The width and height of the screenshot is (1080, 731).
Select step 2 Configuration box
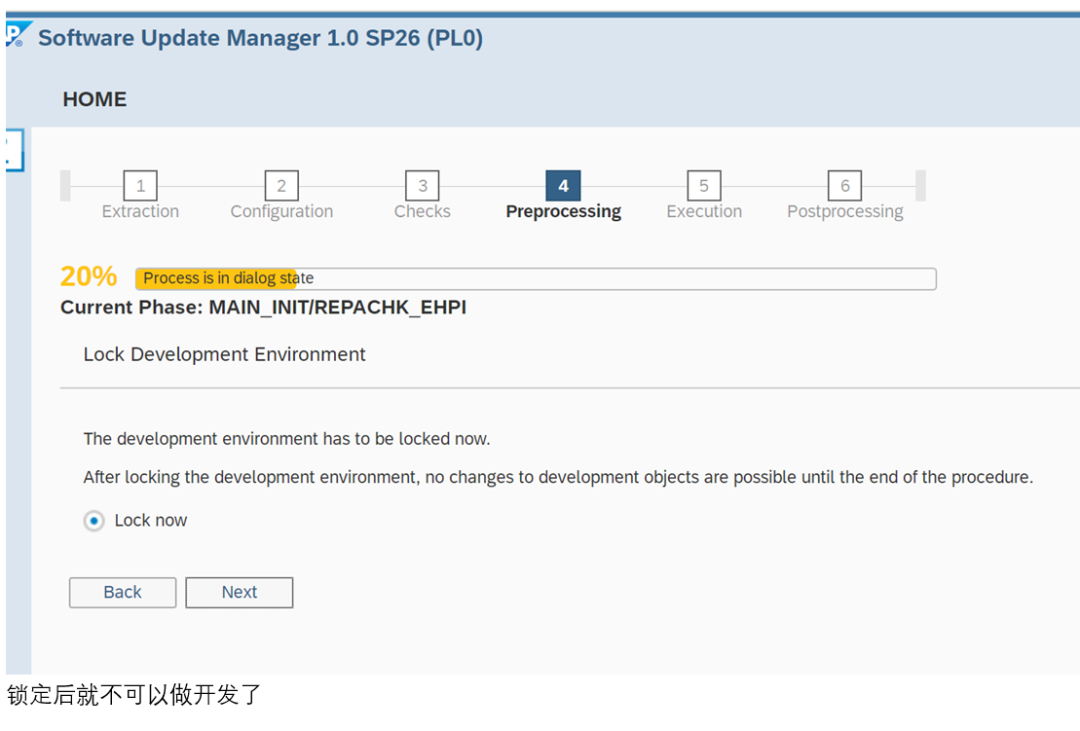[282, 186]
